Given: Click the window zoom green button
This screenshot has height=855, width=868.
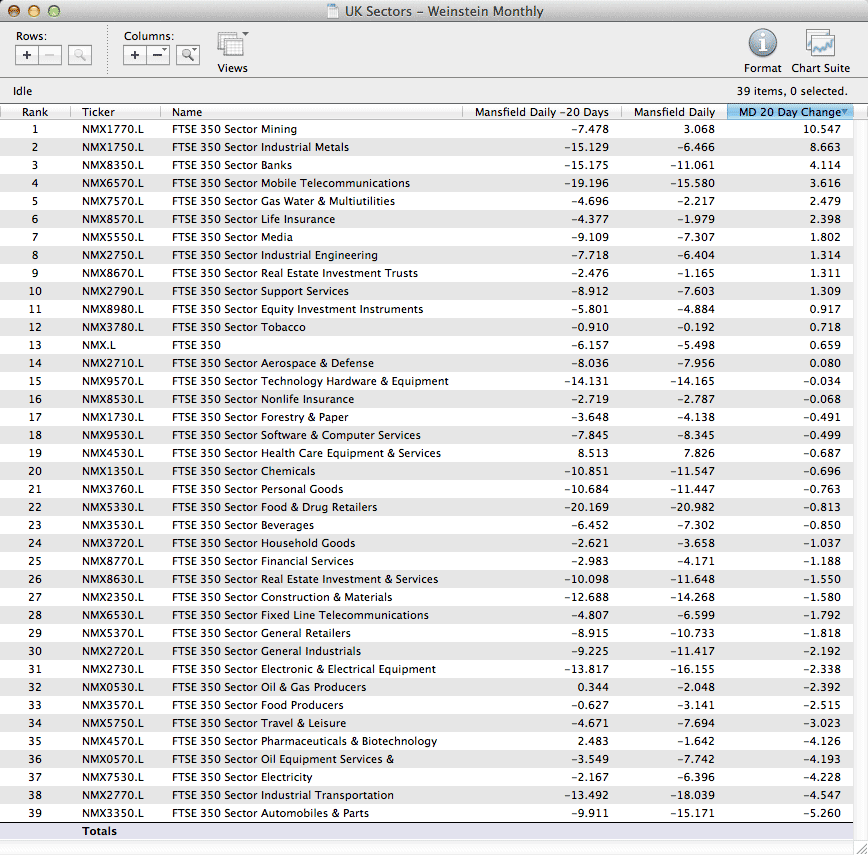Looking at the screenshot, I should [x=54, y=11].
